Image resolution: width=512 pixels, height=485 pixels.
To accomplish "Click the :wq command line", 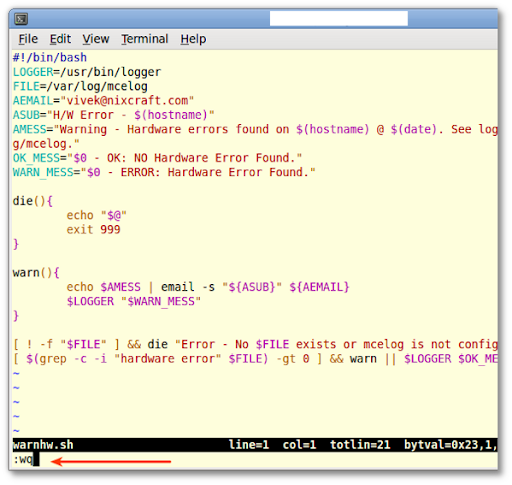I will (x=23, y=460).
